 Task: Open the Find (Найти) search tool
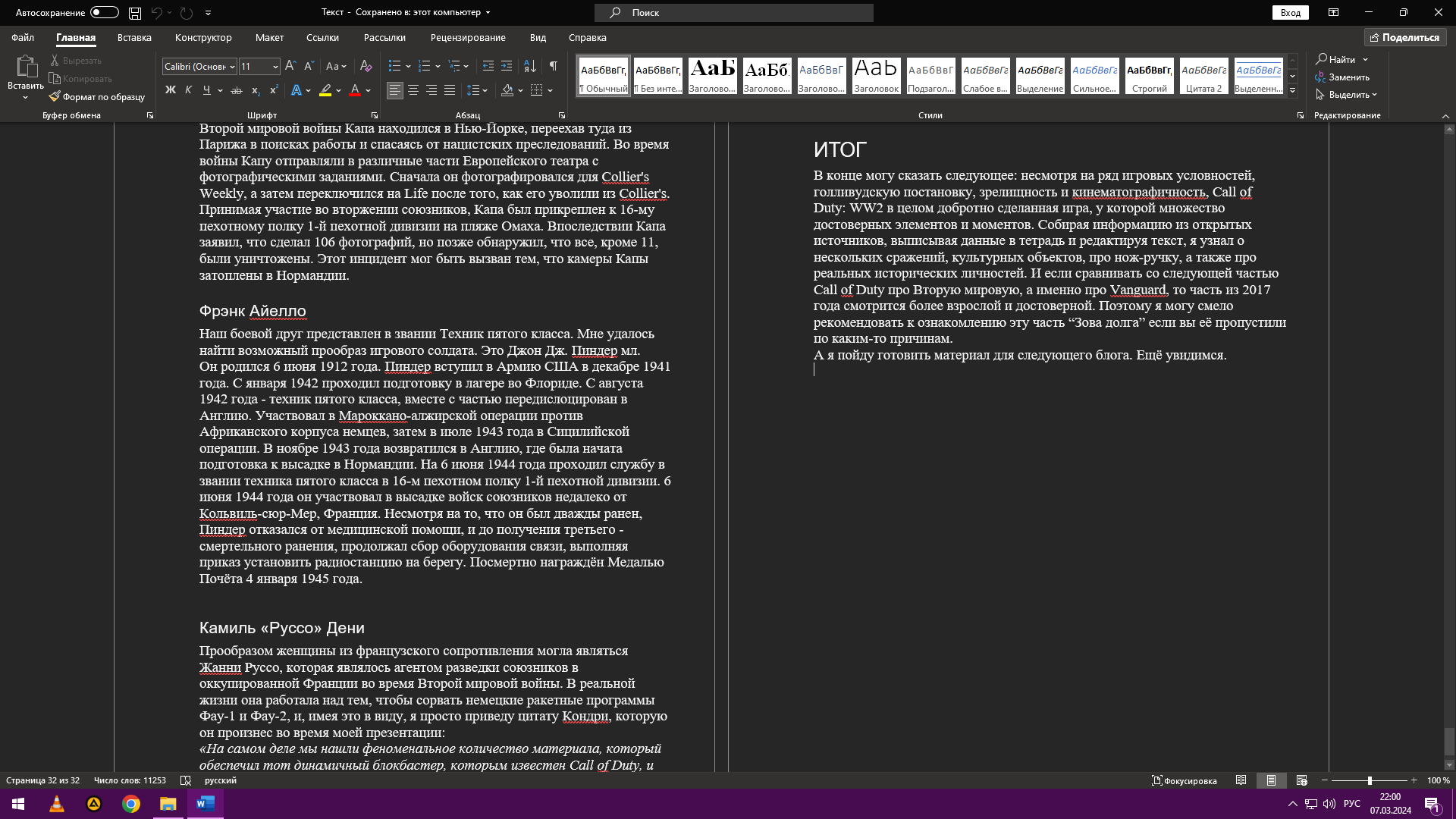point(1336,59)
